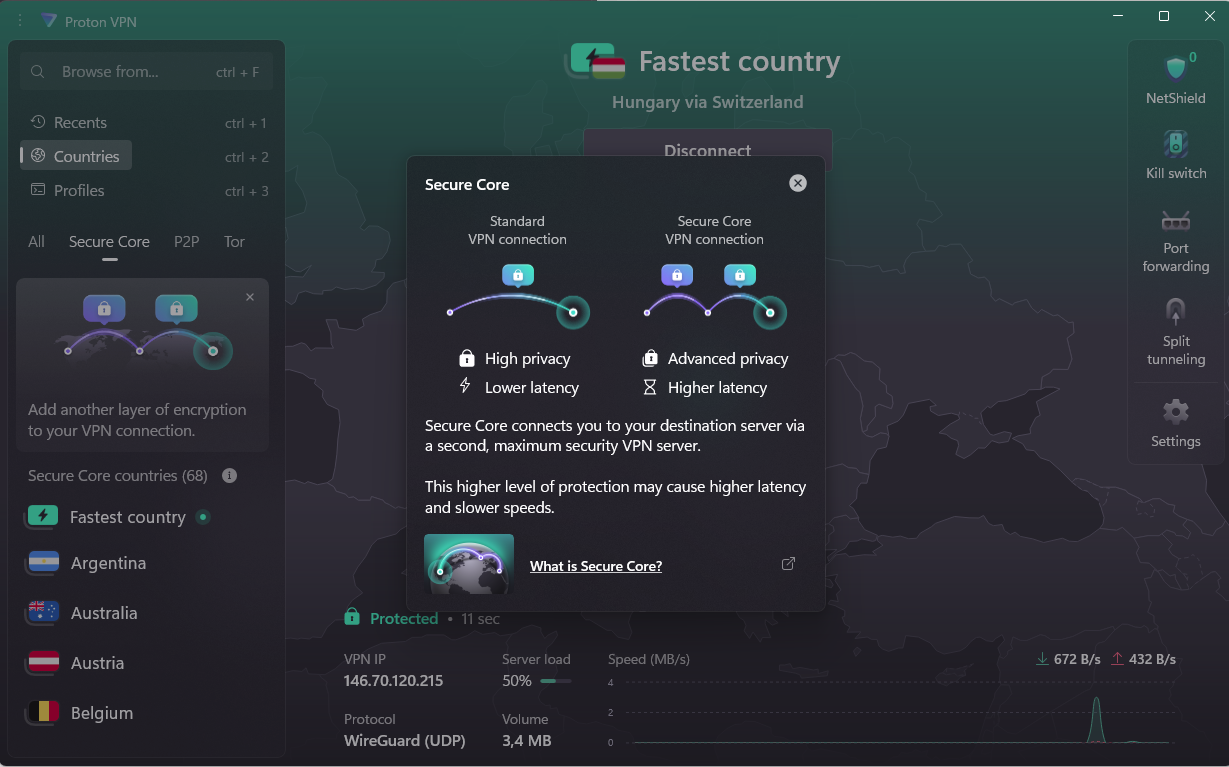Image resolution: width=1229 pixels, height=767 pixels.
Task: Click the Fastest country lightning icon in list
Action: [x=43, y=516]
